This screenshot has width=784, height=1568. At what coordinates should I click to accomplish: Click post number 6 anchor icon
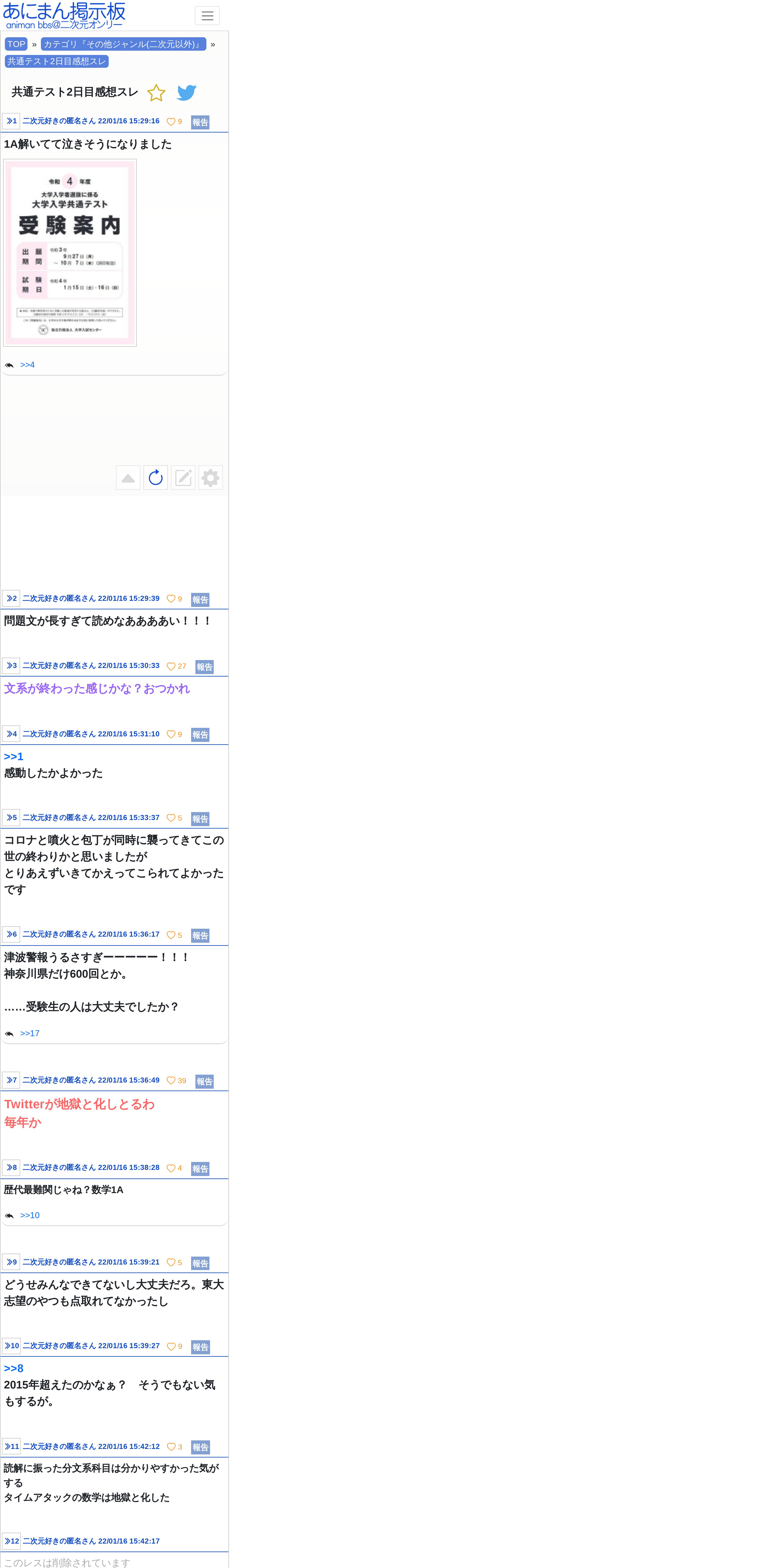tap(11, 934)
